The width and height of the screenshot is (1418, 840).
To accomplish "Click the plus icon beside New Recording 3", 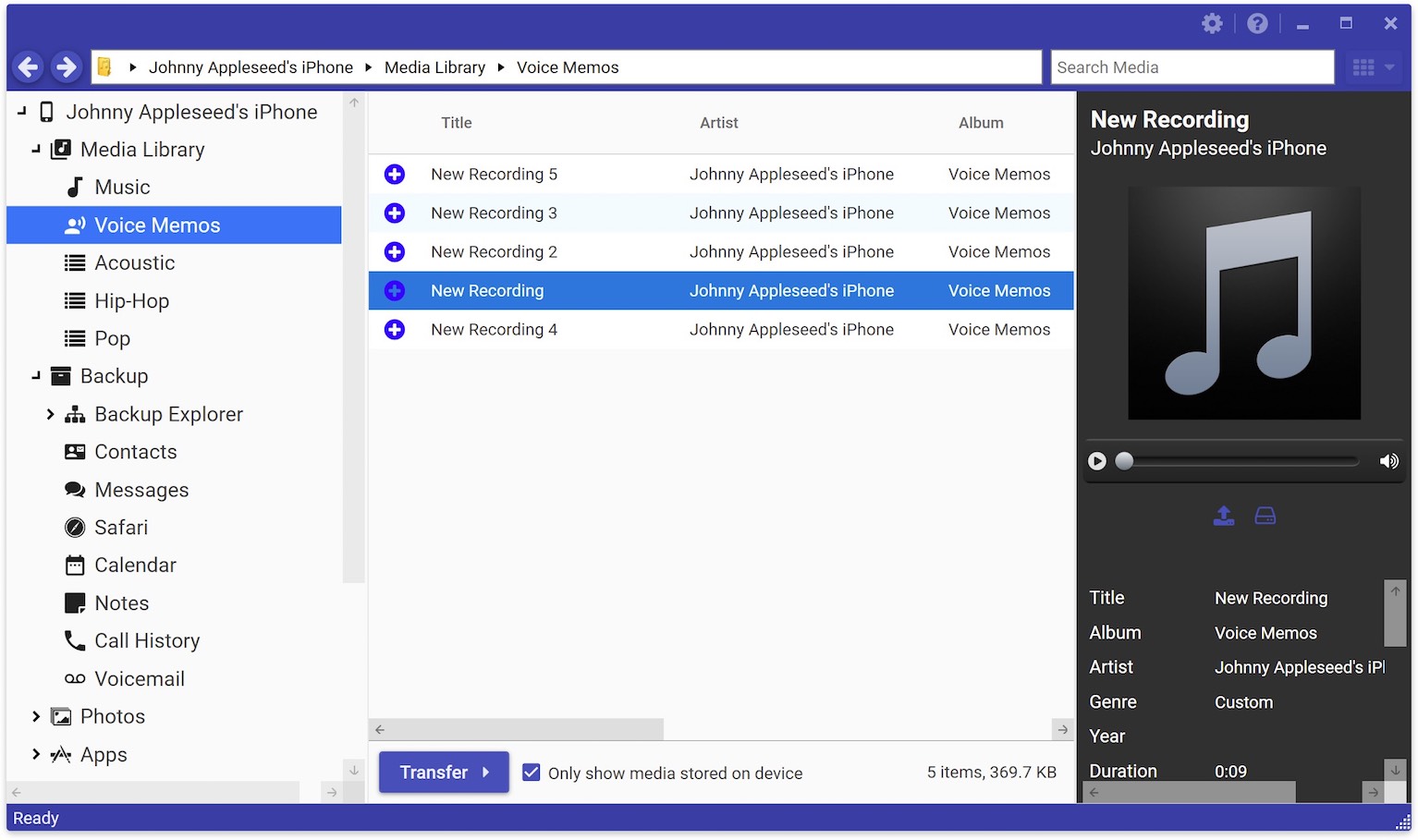I will tap(395, 213).
